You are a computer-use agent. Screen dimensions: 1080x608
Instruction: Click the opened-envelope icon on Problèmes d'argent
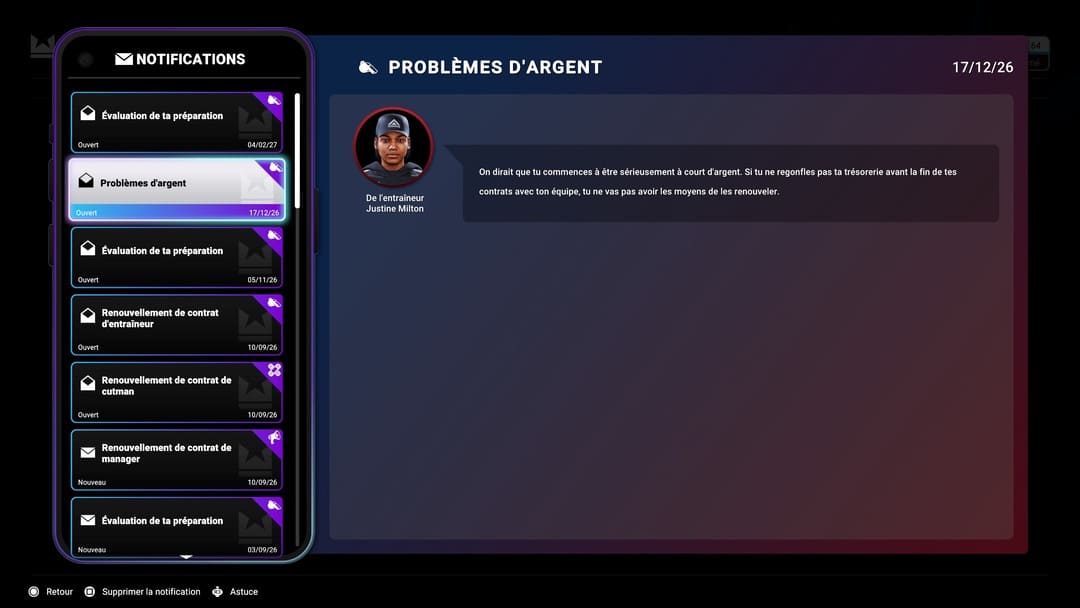pyautogui.click(x=86, y=181)
